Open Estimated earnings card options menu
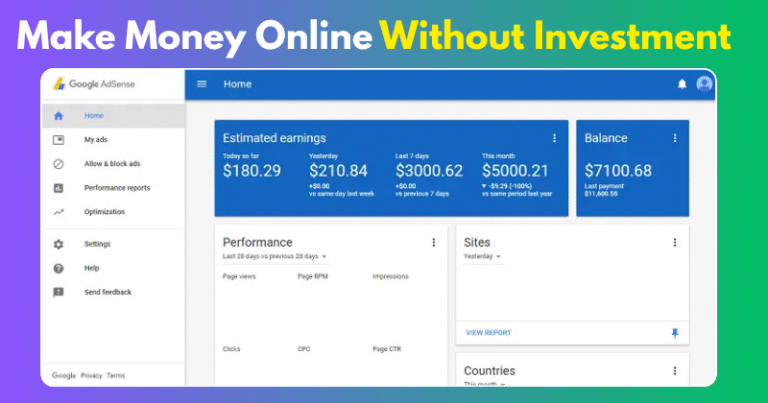 tap(554, 138)
